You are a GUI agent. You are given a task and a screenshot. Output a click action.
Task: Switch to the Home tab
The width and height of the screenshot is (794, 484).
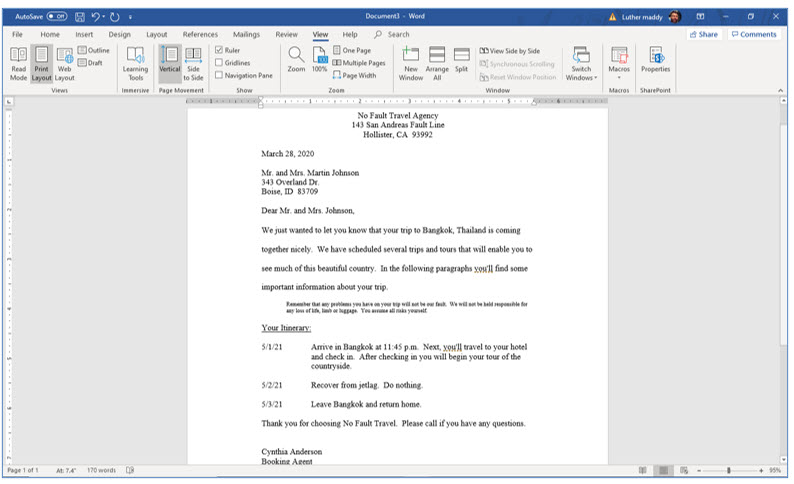pos(50,34)
